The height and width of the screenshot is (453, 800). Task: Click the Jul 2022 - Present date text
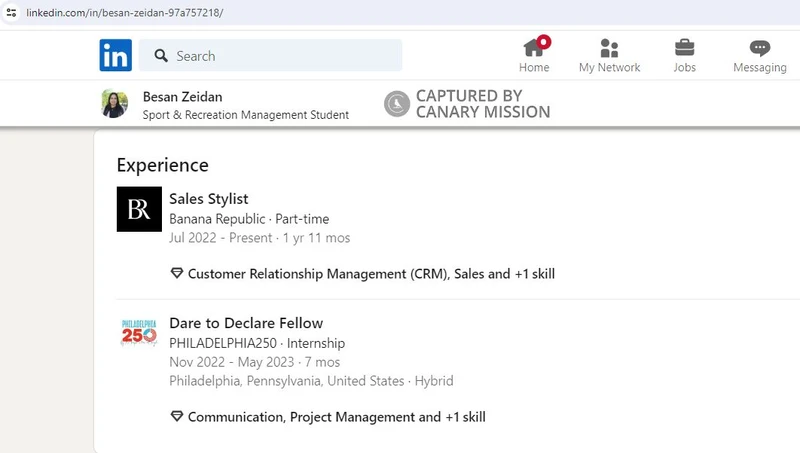point(260,238)
